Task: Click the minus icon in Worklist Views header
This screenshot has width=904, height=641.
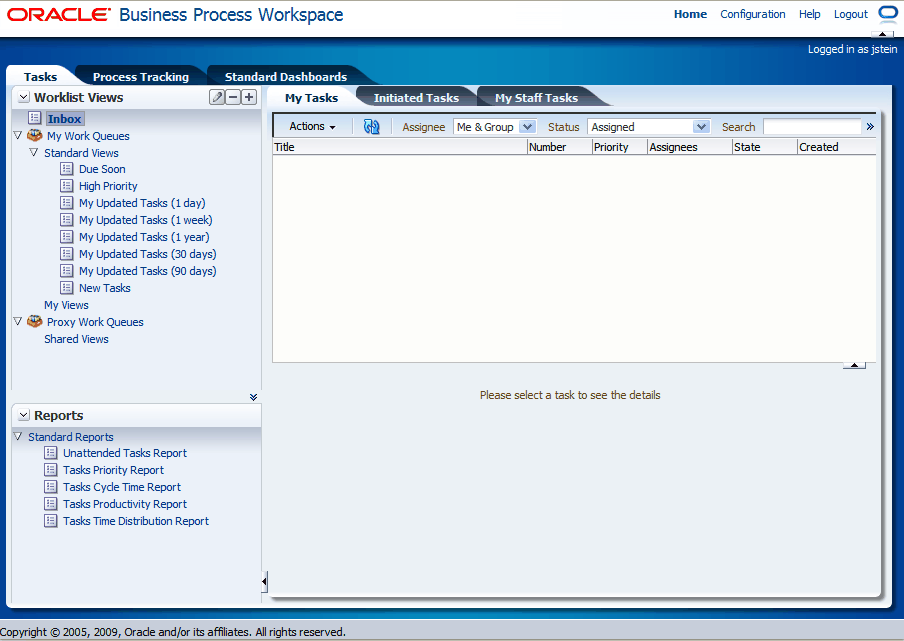Action: (233, 97)
